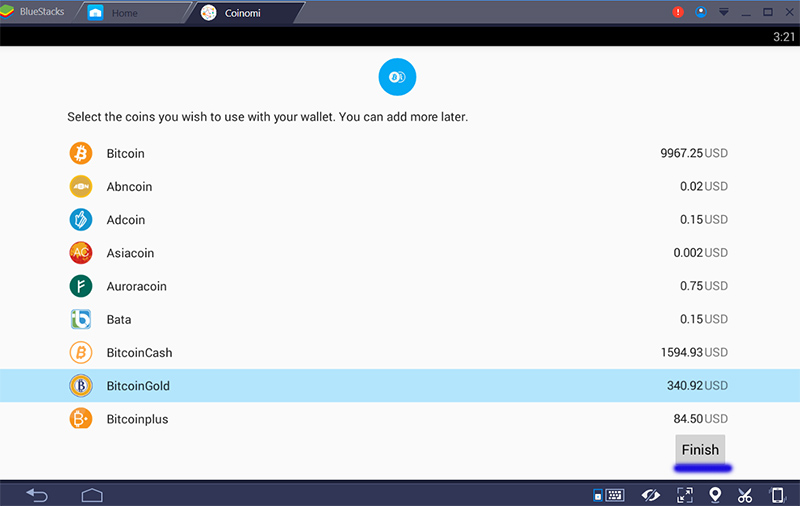Select the Asiacoin coin label
The width and height of the screenshot is (800, 506).
click(x=130, y=253)
